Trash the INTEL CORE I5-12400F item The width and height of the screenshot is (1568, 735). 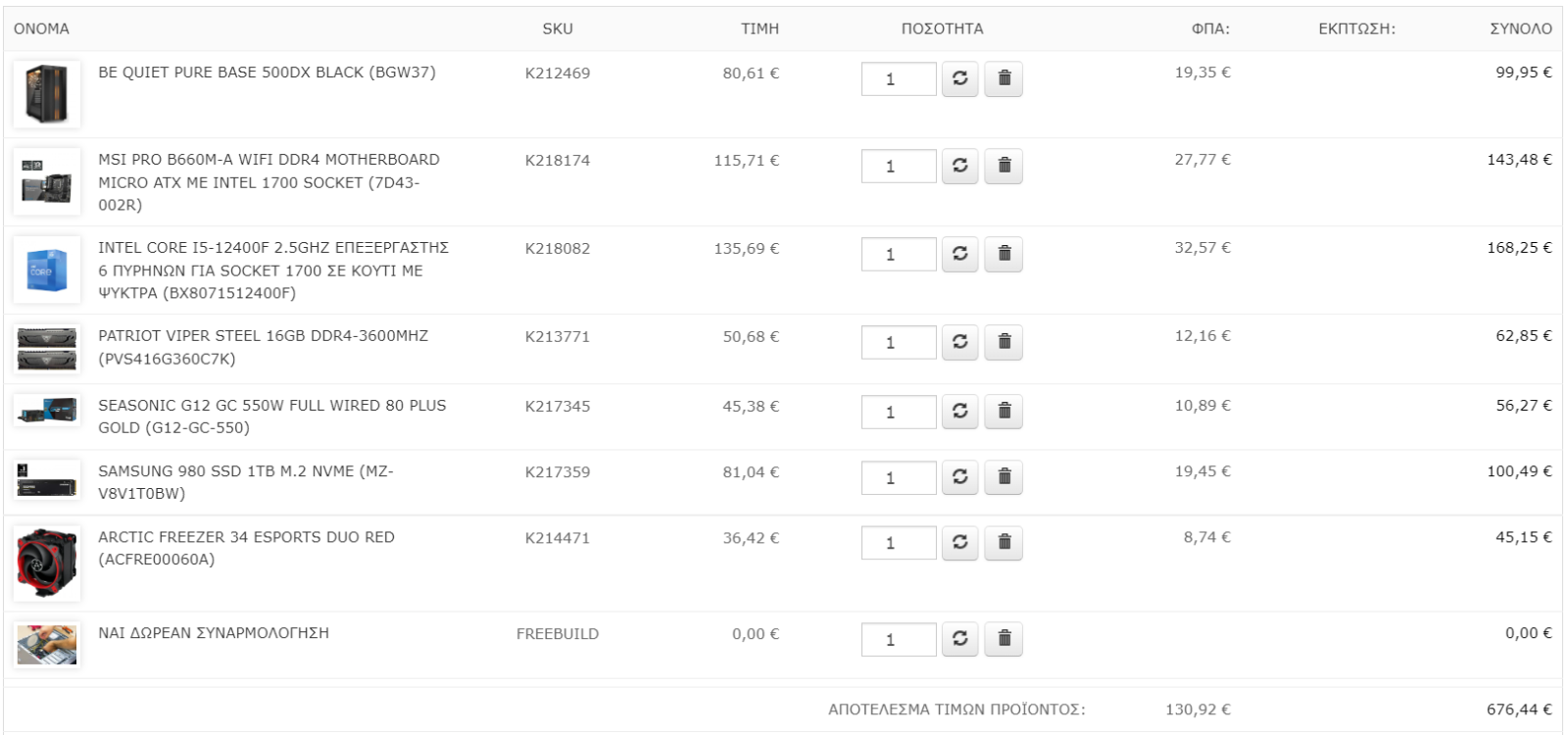coord(1004,254)
